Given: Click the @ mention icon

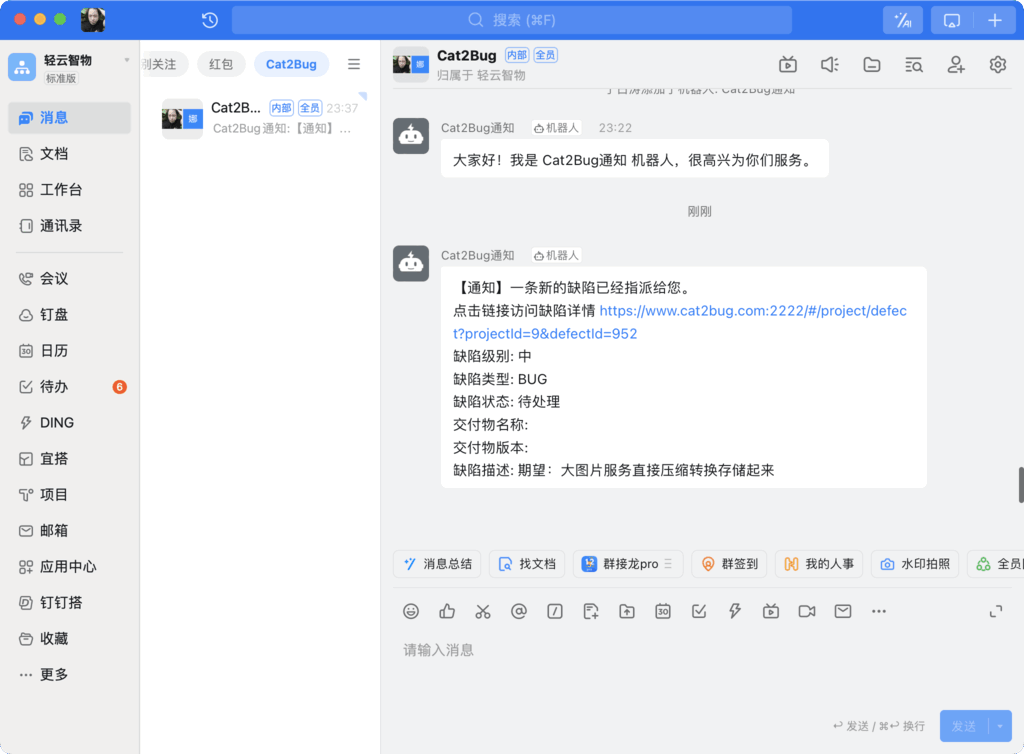Looking at the screenshot, I should (519, 611).
